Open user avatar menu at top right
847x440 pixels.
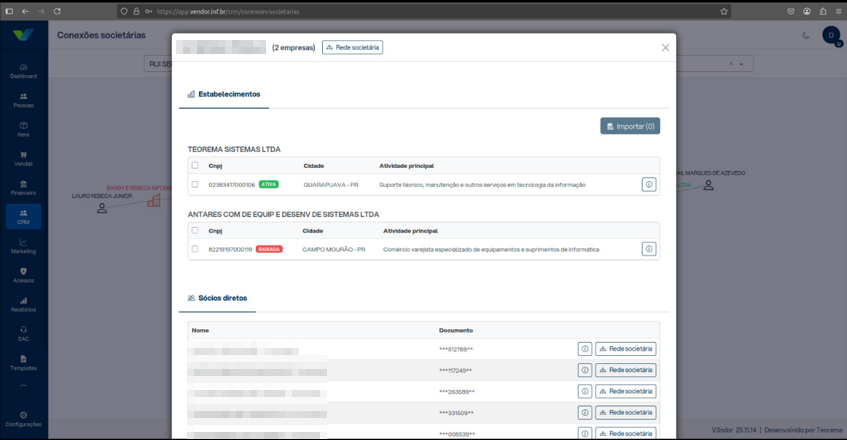831,36
